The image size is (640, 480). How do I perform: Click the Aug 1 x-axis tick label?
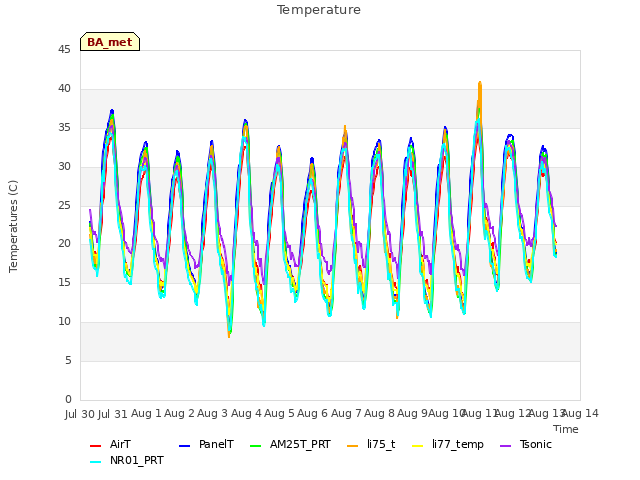tap(146, 413)
